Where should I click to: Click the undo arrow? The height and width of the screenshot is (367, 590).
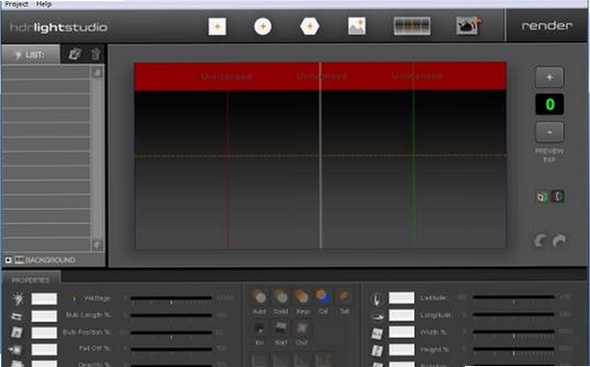pyautogui.click(x=540, y=241)
